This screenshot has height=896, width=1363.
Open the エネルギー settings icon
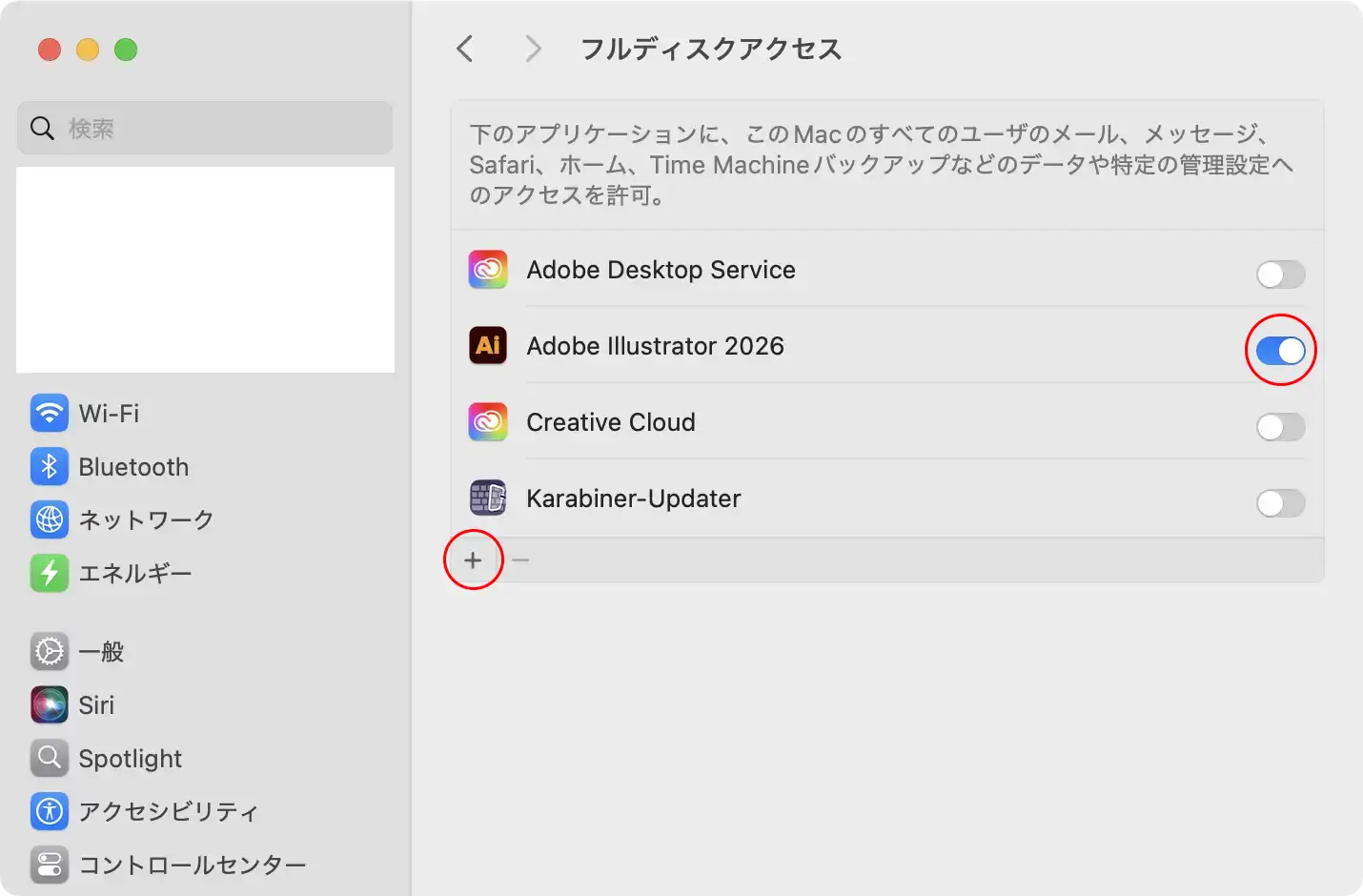click(x=50, y=573)
